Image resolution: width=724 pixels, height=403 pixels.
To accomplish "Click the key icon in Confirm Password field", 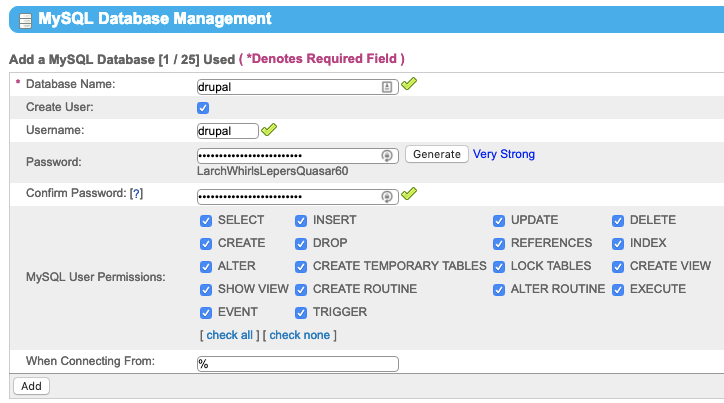I will point(387,195).
